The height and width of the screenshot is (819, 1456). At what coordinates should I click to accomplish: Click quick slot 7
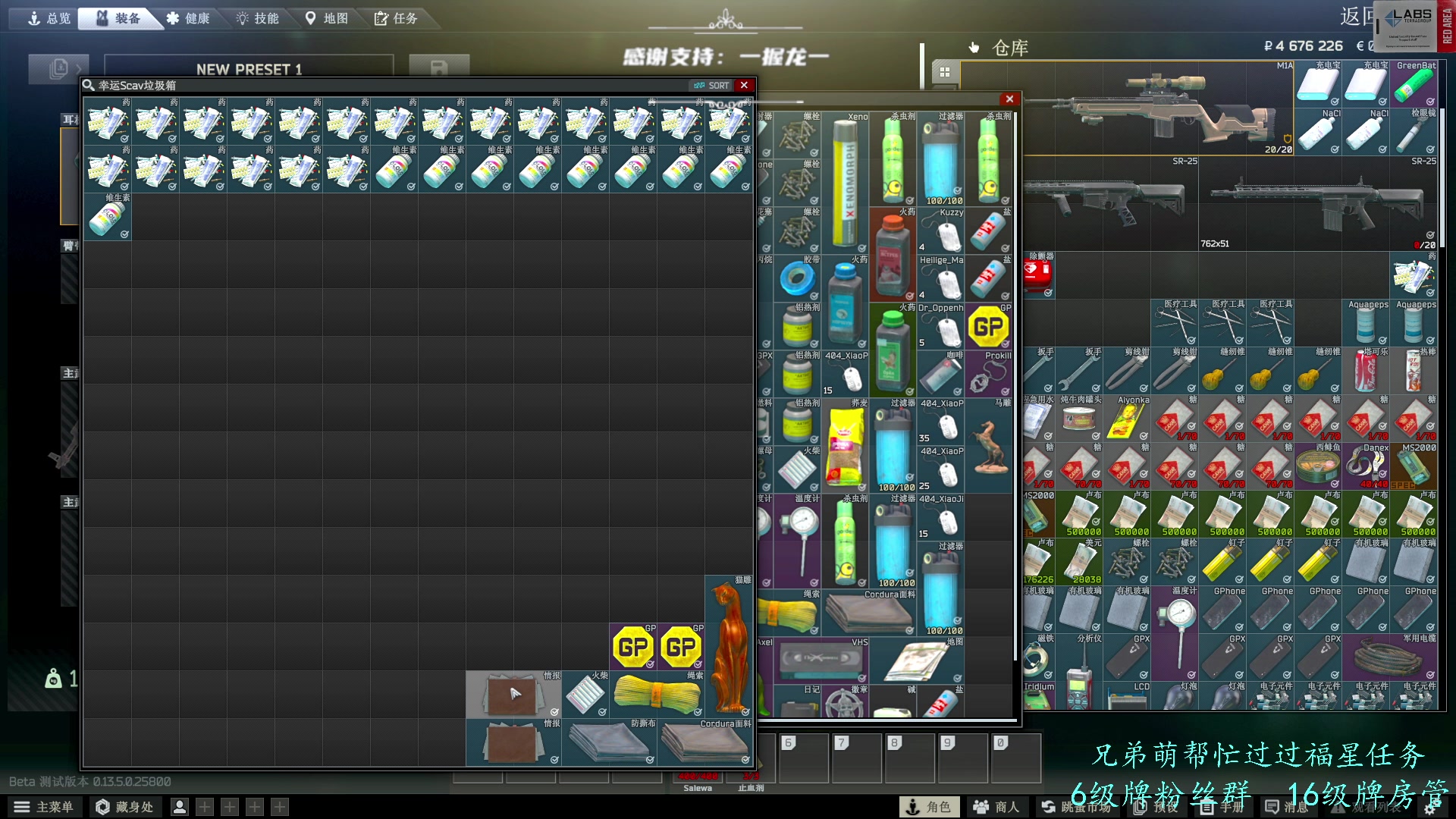(856, 758)
